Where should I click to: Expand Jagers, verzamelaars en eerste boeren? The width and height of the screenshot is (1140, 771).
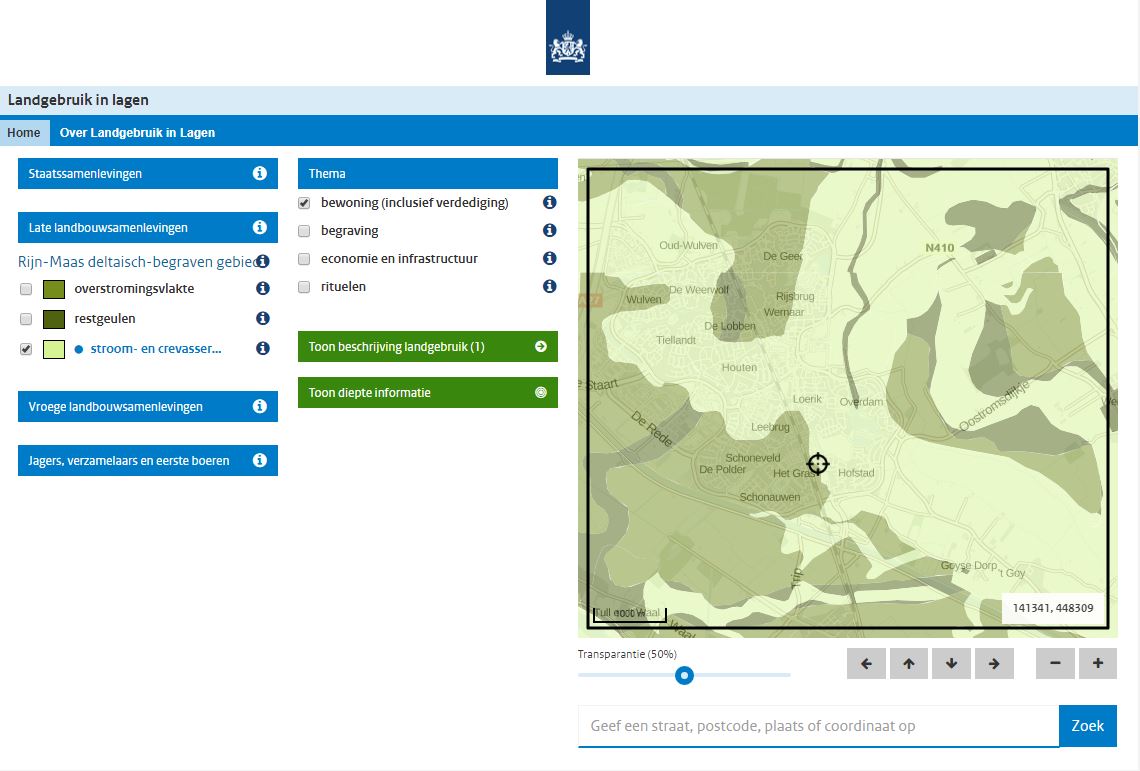pos(147,461)
